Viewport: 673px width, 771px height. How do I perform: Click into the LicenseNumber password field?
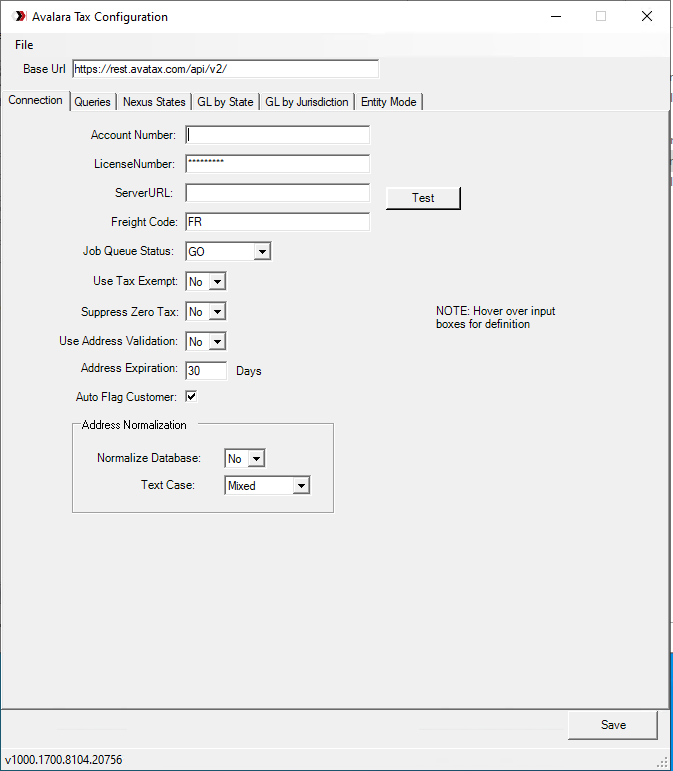(x=278, y=164)
